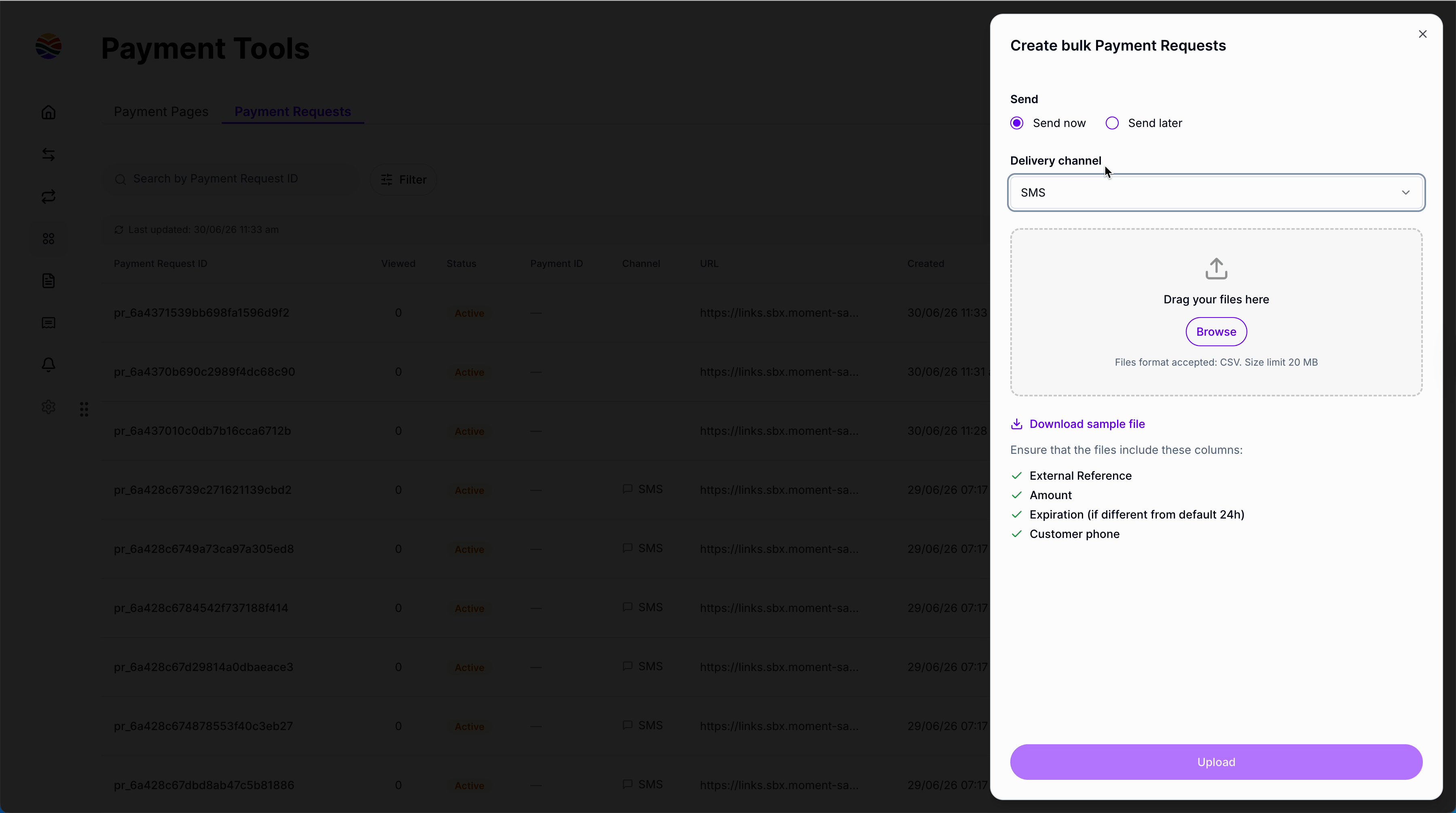This screenshot has height=813, width=1456.
Task: Click the Status column header
Action: point(461,263)
